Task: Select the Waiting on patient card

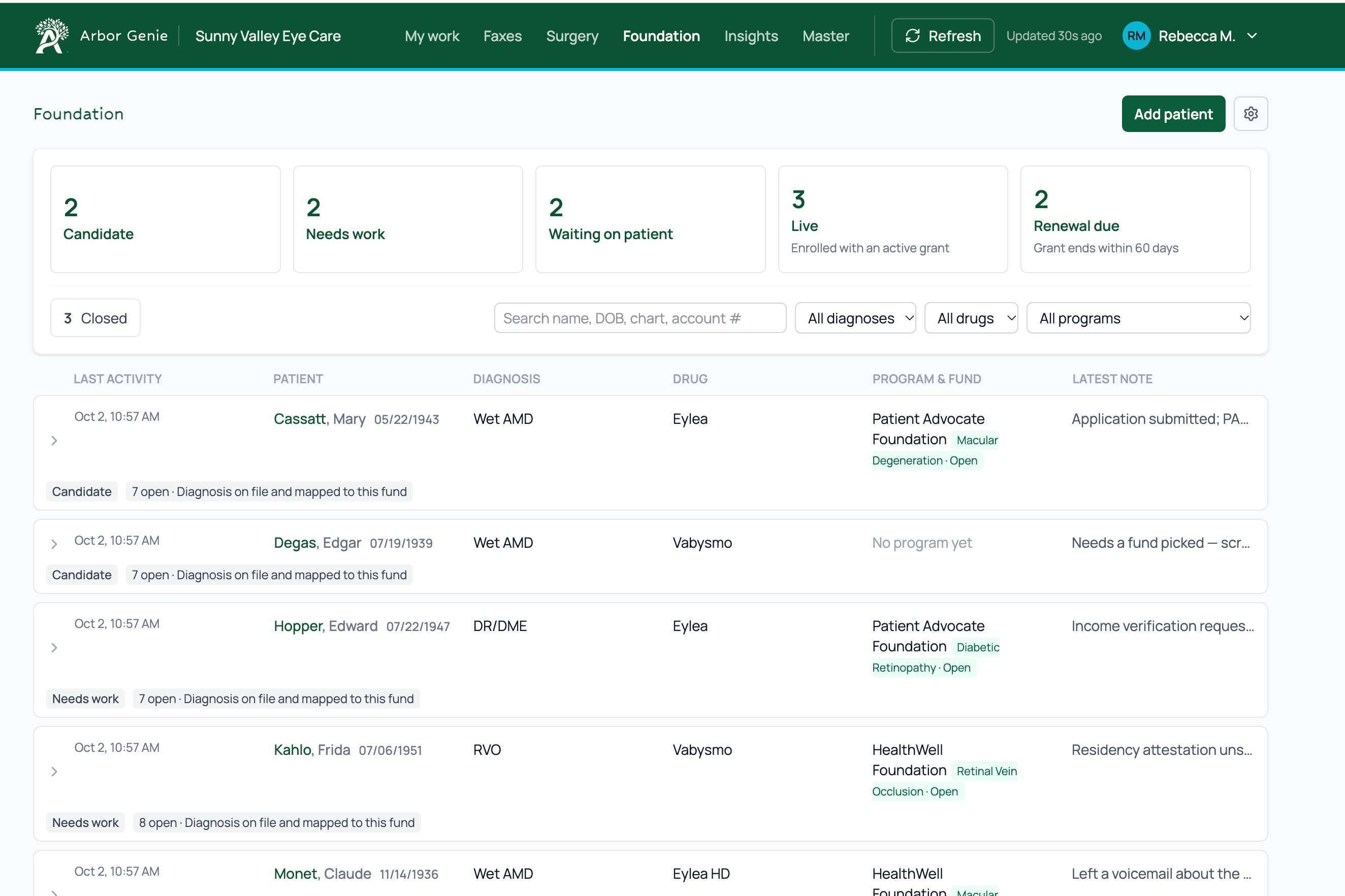Action: (650, 219)
